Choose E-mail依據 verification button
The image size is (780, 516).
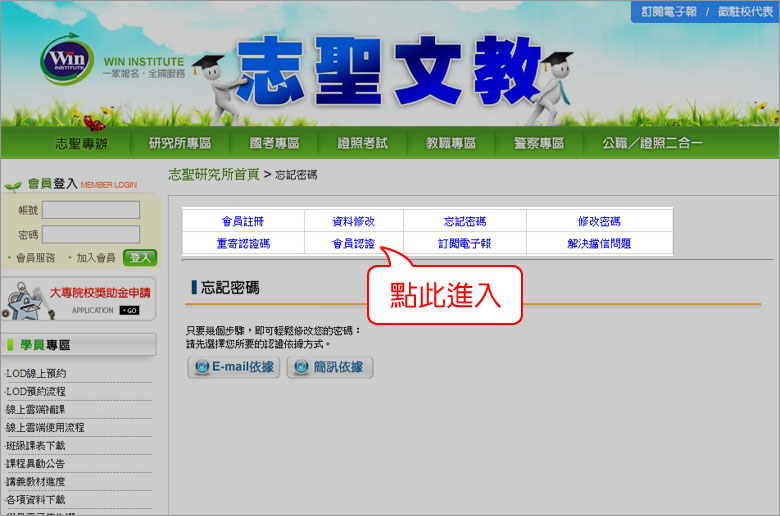[234, 367]
